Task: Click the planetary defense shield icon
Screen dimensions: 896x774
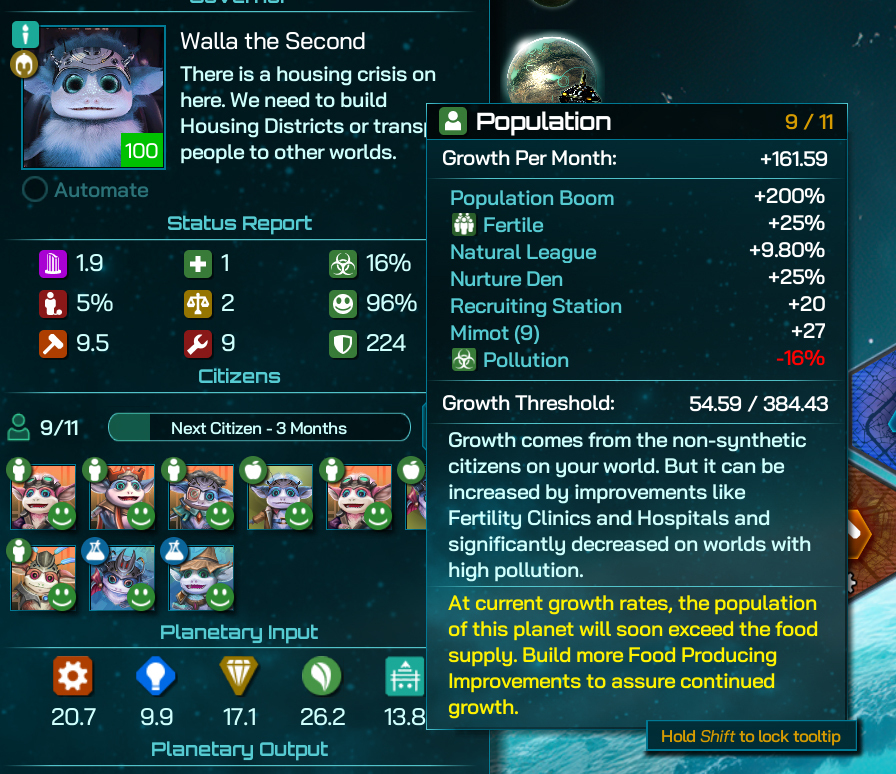Action: 343,344
